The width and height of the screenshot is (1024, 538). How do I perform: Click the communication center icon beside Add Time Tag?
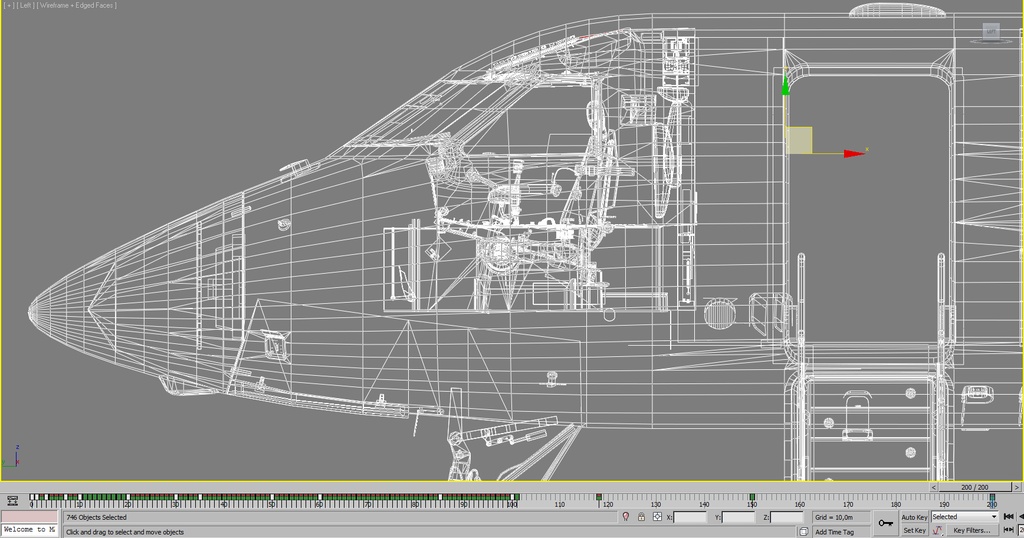(805, 531)
